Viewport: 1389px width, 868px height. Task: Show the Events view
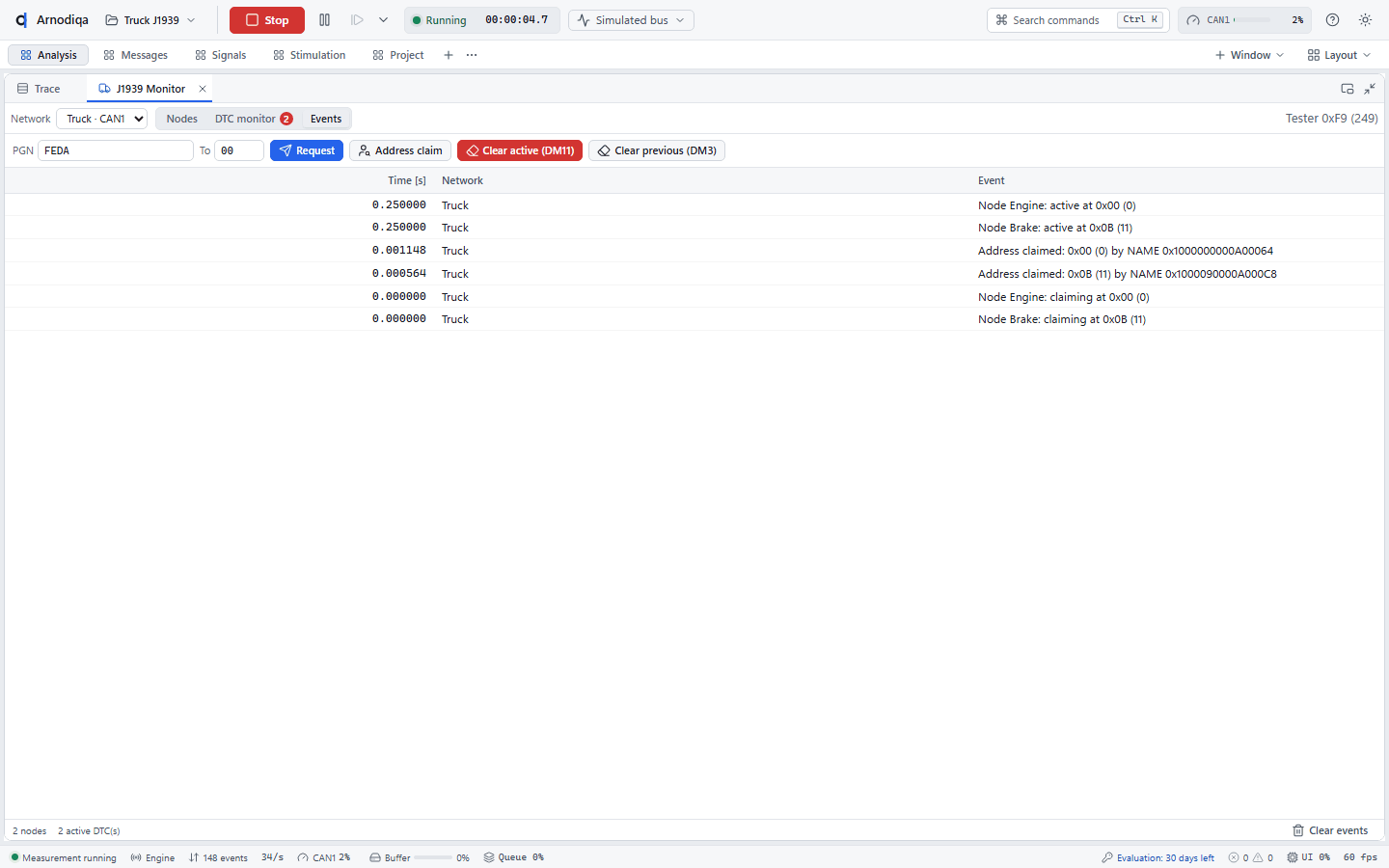(326, 119)
